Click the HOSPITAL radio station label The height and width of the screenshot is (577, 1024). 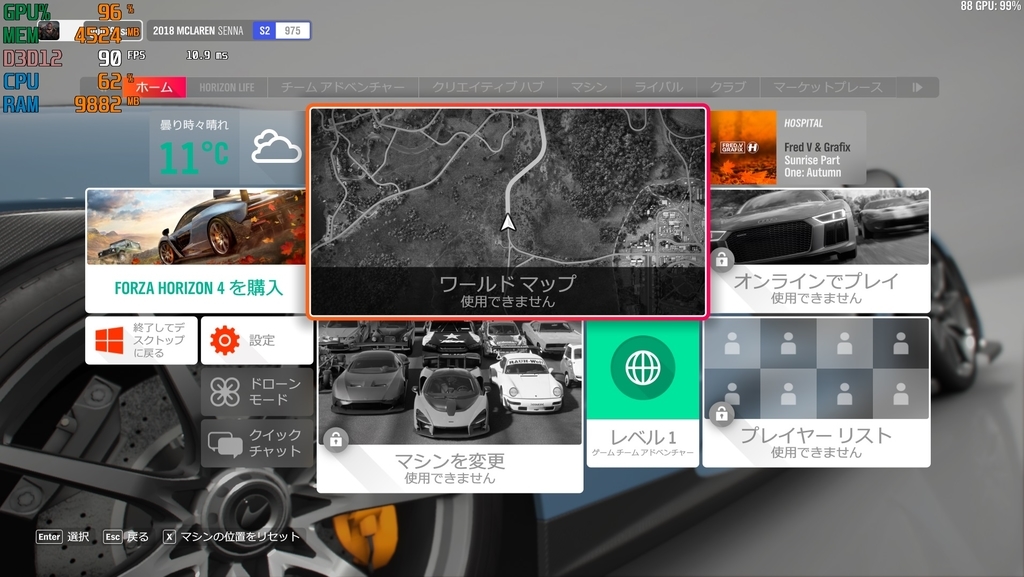click(803, 123)
